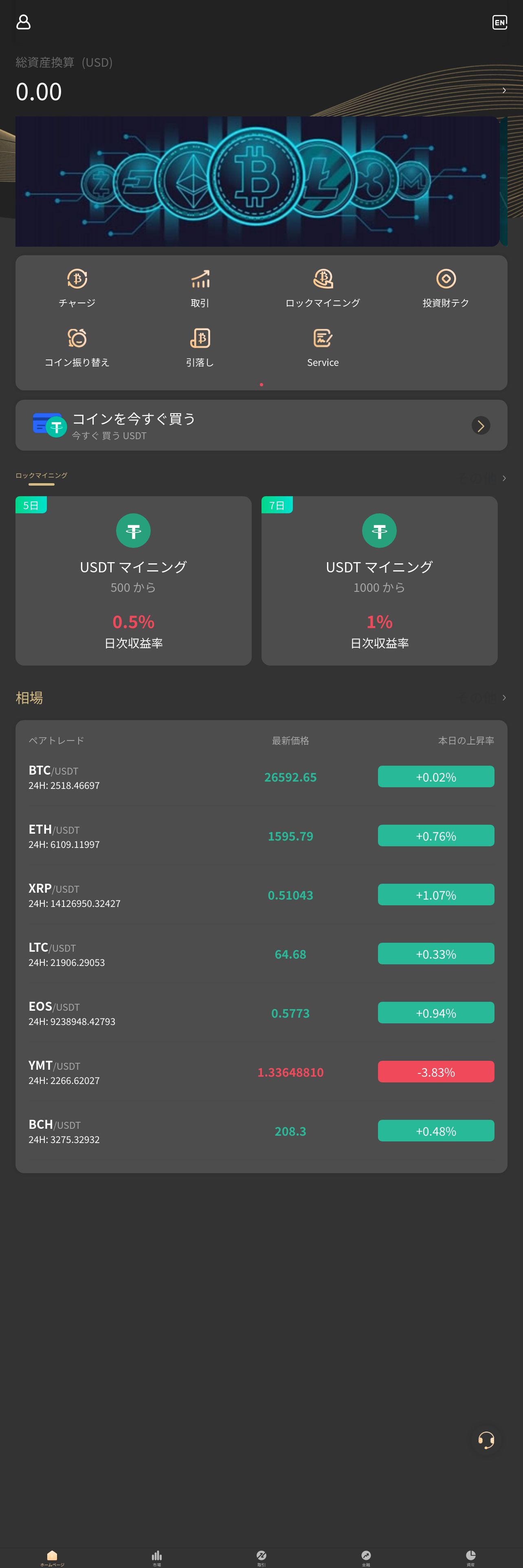Expand the ロックマイニング section arrow
This screenshot has width=523, height=1568.
[x=503, y=478]
